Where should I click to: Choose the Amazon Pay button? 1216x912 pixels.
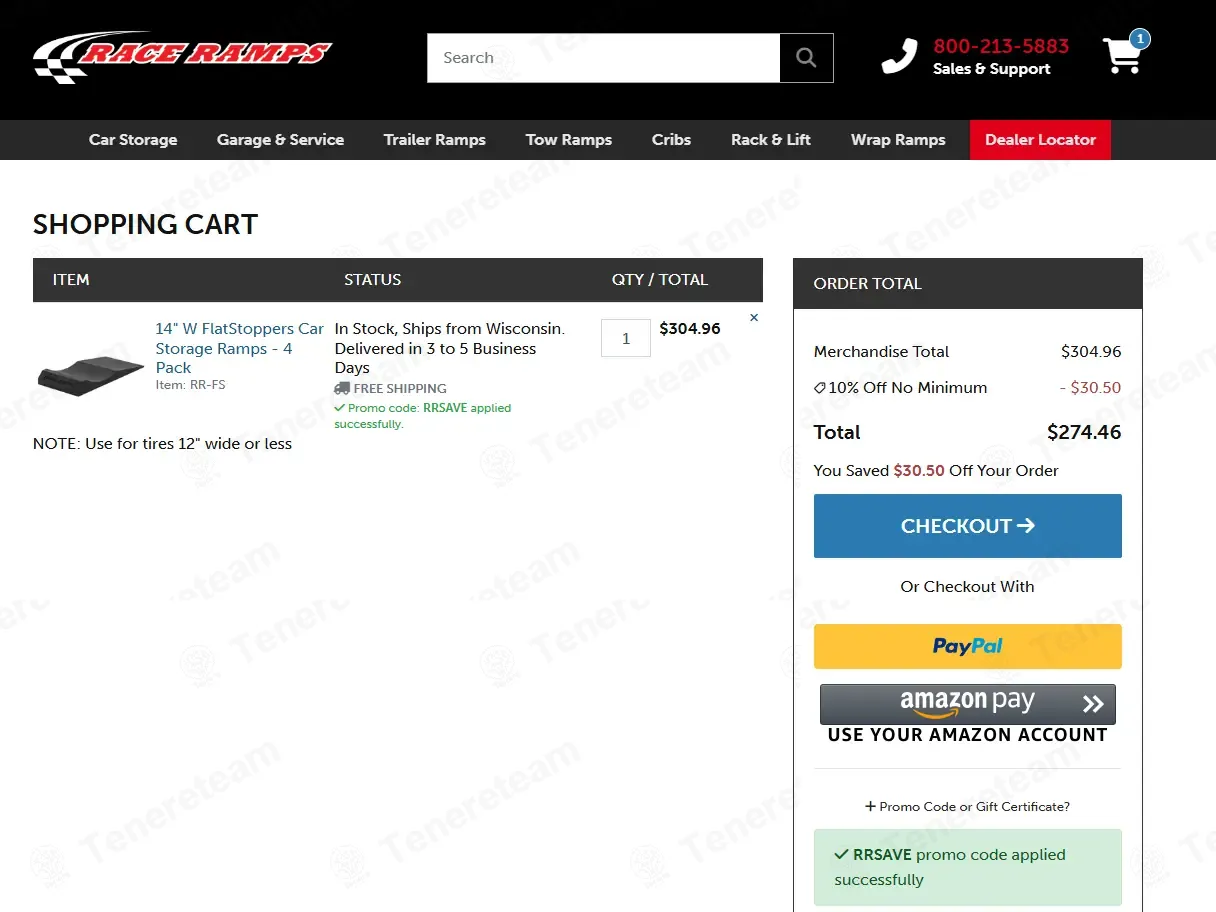[x=967, y=705]
